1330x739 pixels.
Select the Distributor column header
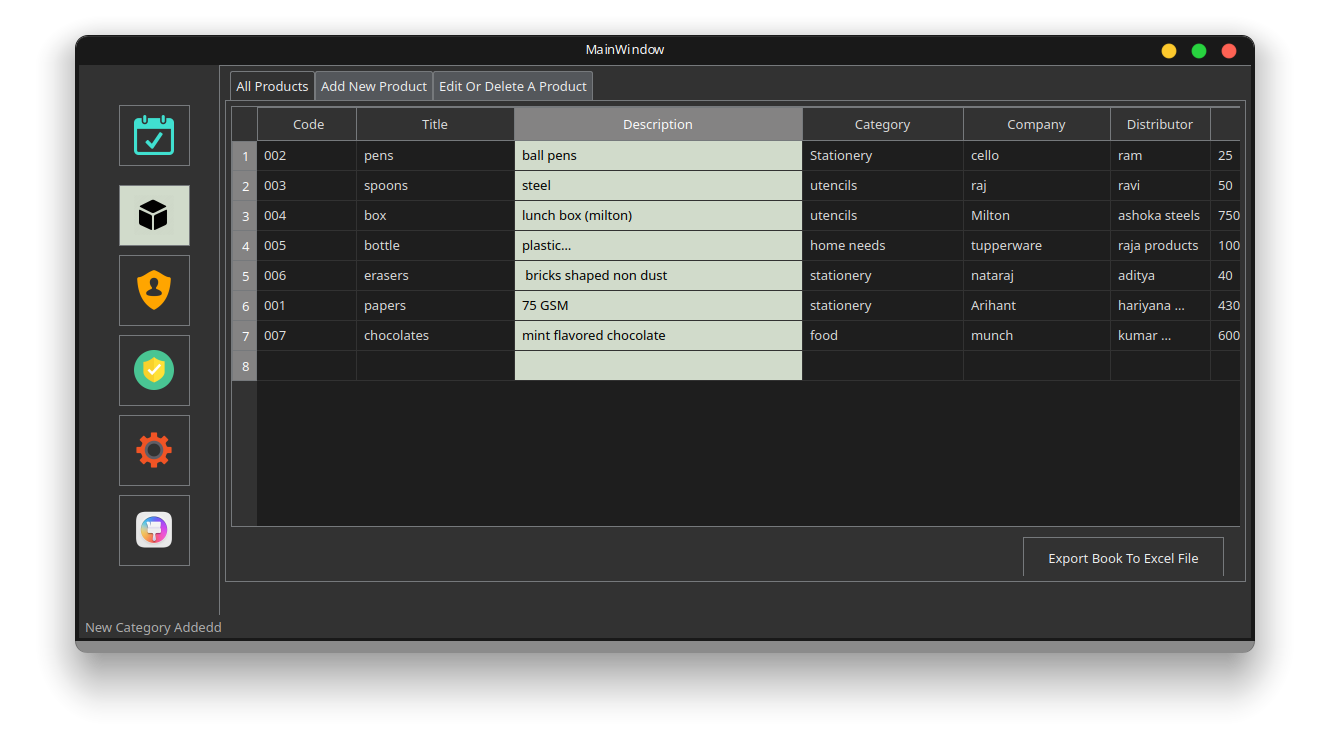pos(1160,124)
